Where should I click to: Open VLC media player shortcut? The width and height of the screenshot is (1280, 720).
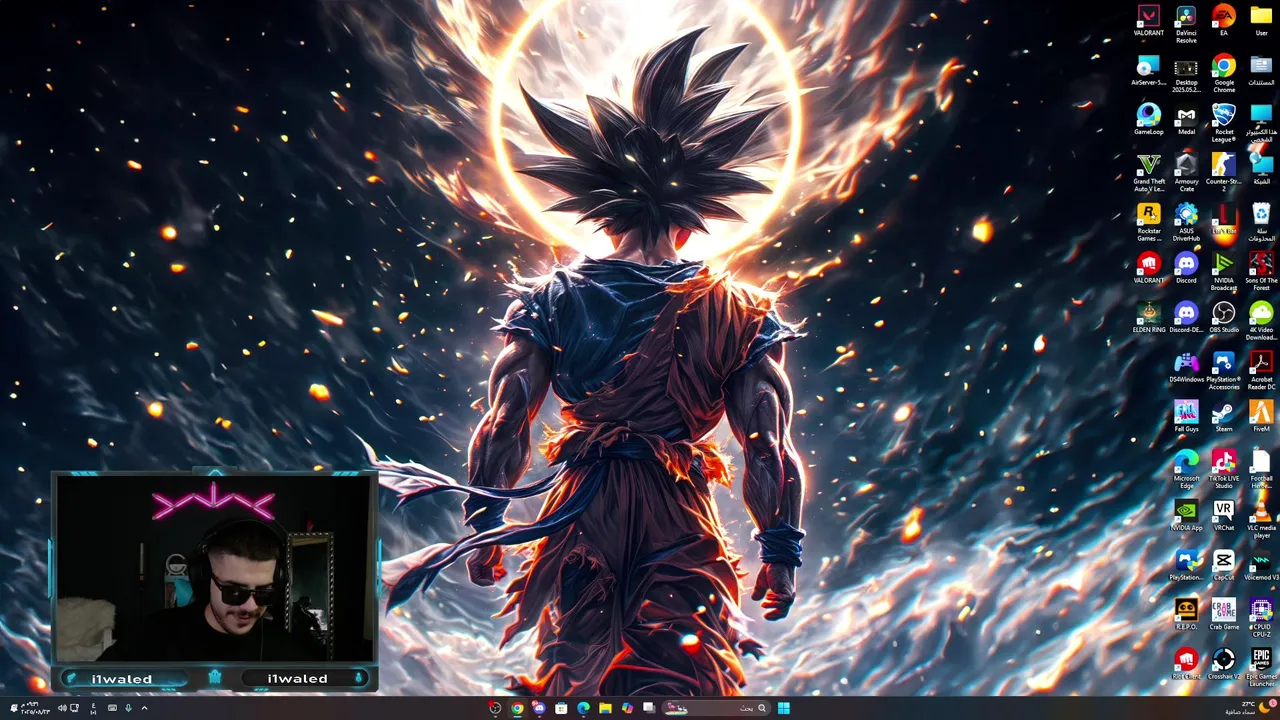[x=1261, y=519]
